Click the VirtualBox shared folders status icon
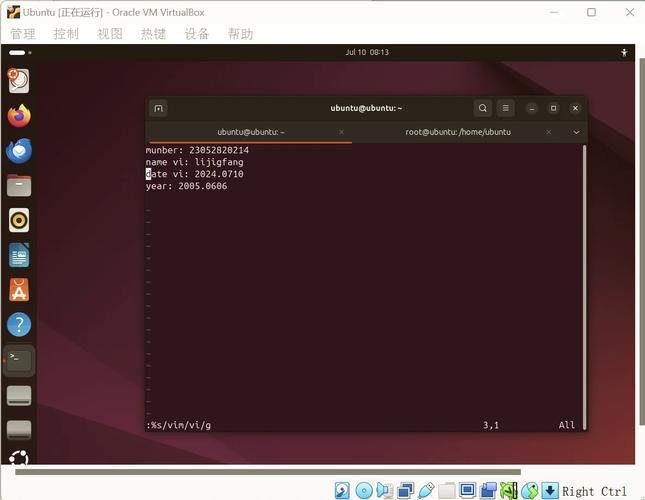 [447, 491]
